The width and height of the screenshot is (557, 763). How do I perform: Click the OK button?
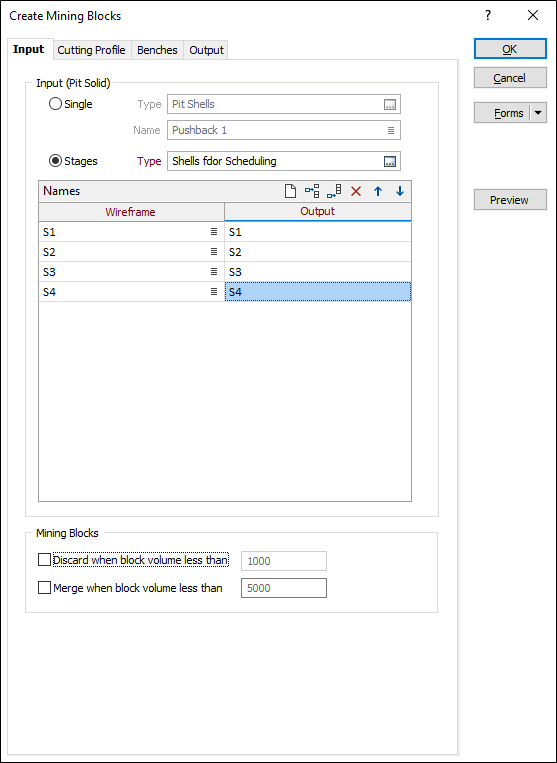[x=510, y=49]
